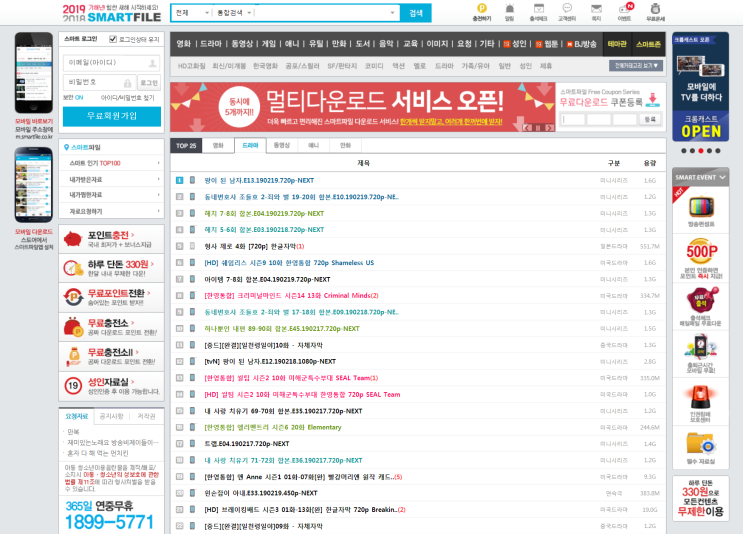The width and height of the screenshot is (743, 534).
Task: Expand the my received files item
Action: [112, 180]
